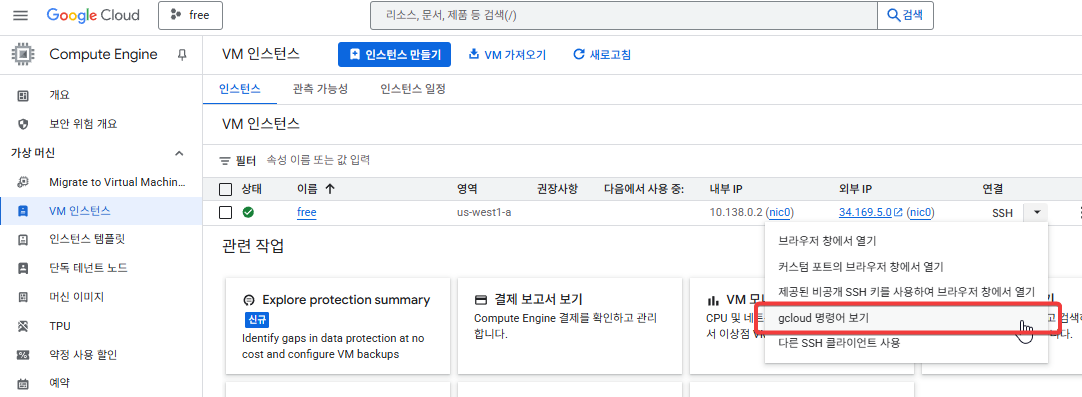Click the SSH dropdown arrow
The height and width of the screenshot is (397, 1082).
[1036, 213]
